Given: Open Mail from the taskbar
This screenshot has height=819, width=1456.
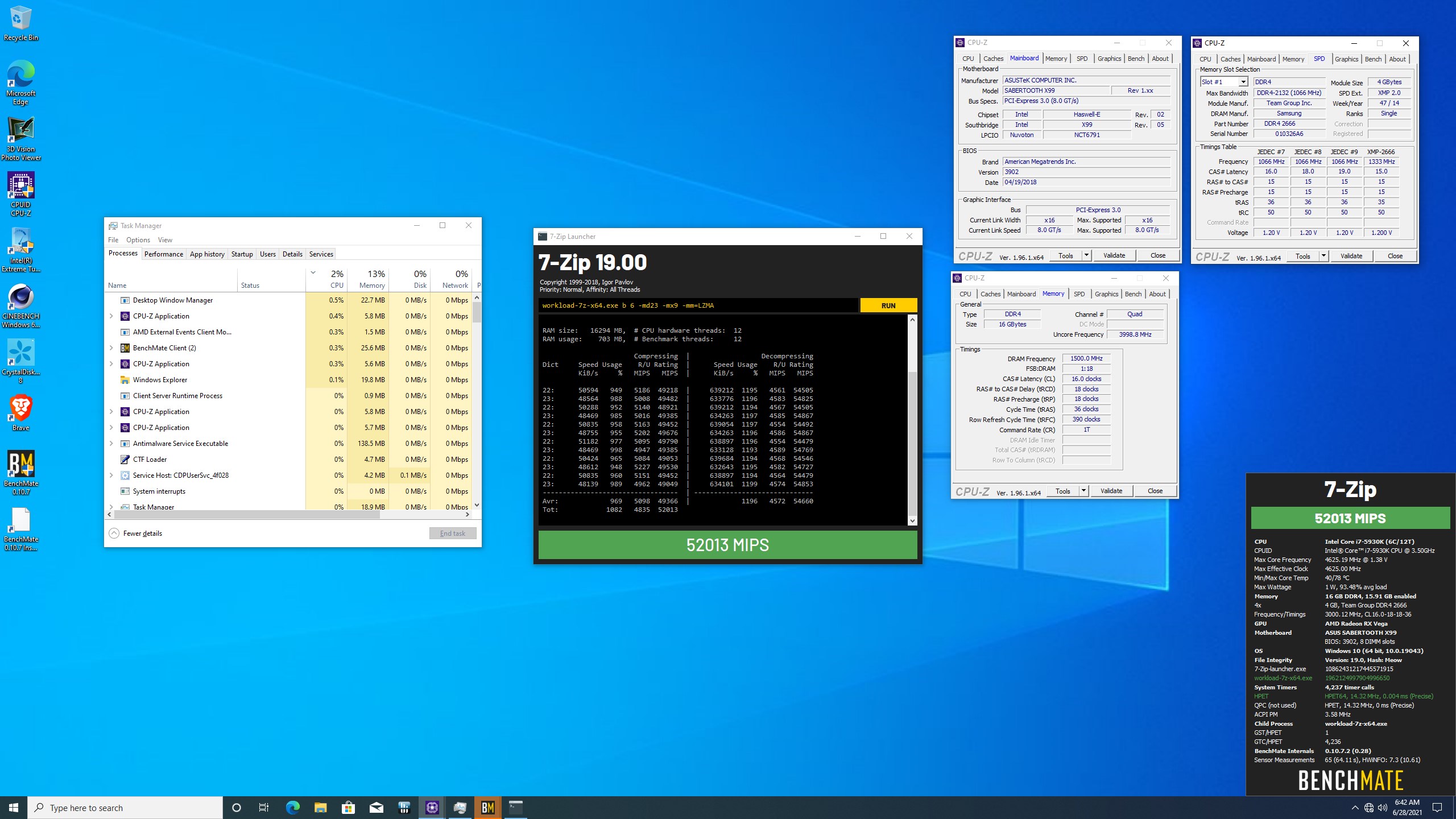Looking at the screenshot, I should coord(376,808).
